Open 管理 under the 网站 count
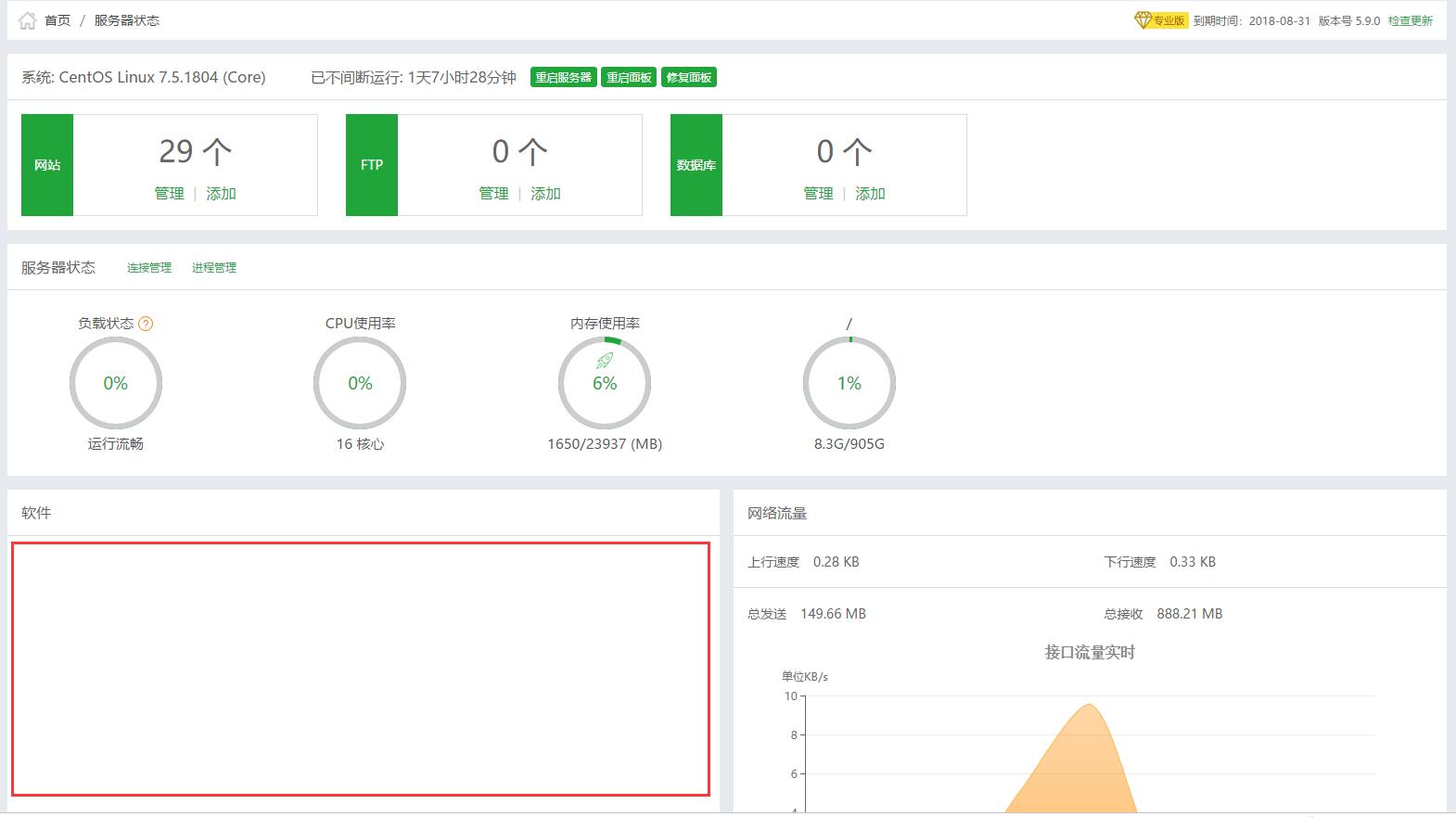The height and width of the screenshot is (817, 1456). tap(169, 194)
